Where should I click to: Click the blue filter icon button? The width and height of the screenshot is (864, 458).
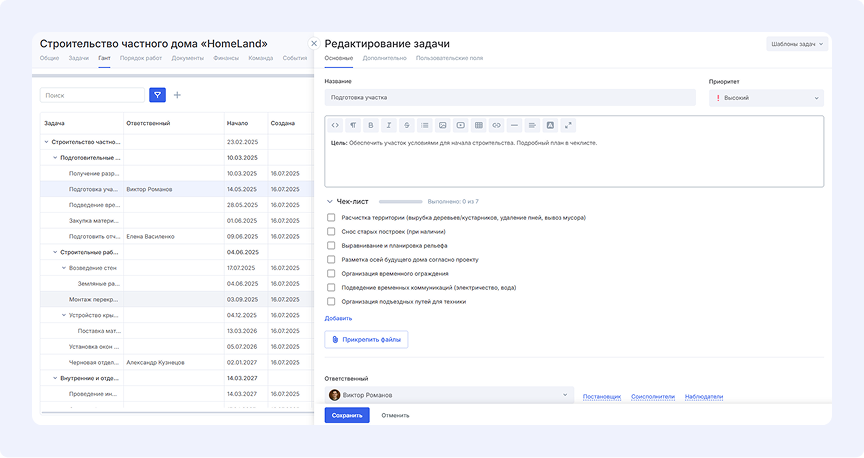coord(157,95)
